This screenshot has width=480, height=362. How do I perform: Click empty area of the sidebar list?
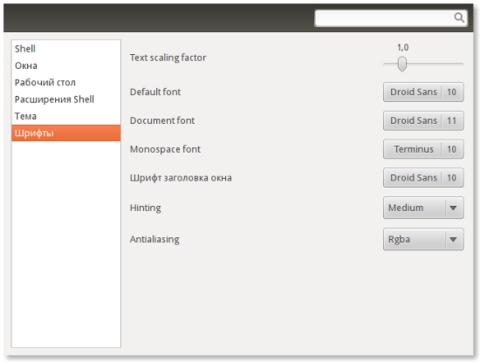point(66,243)
